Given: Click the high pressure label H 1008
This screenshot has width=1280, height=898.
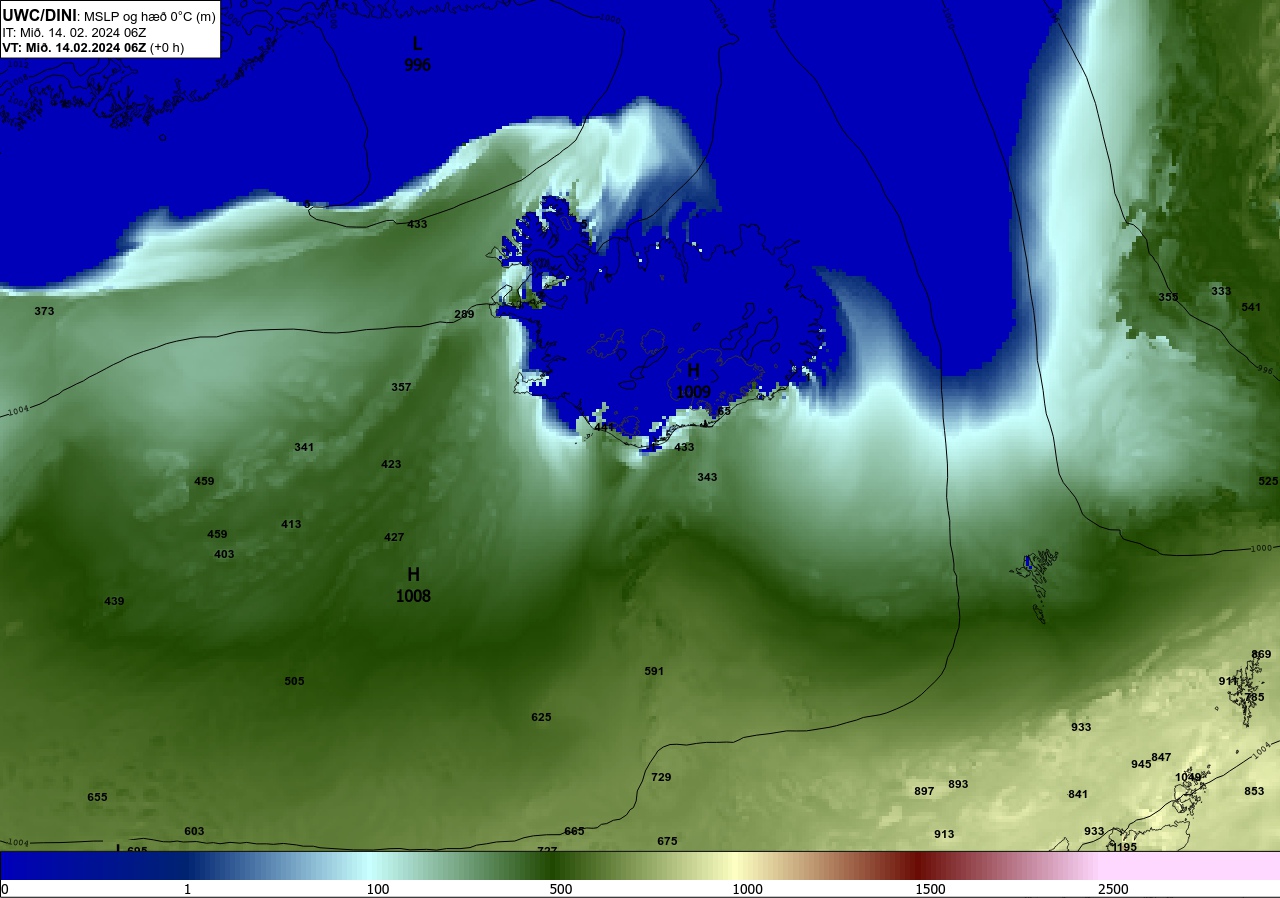Looking at the screenshot, I should pos(413,585).
